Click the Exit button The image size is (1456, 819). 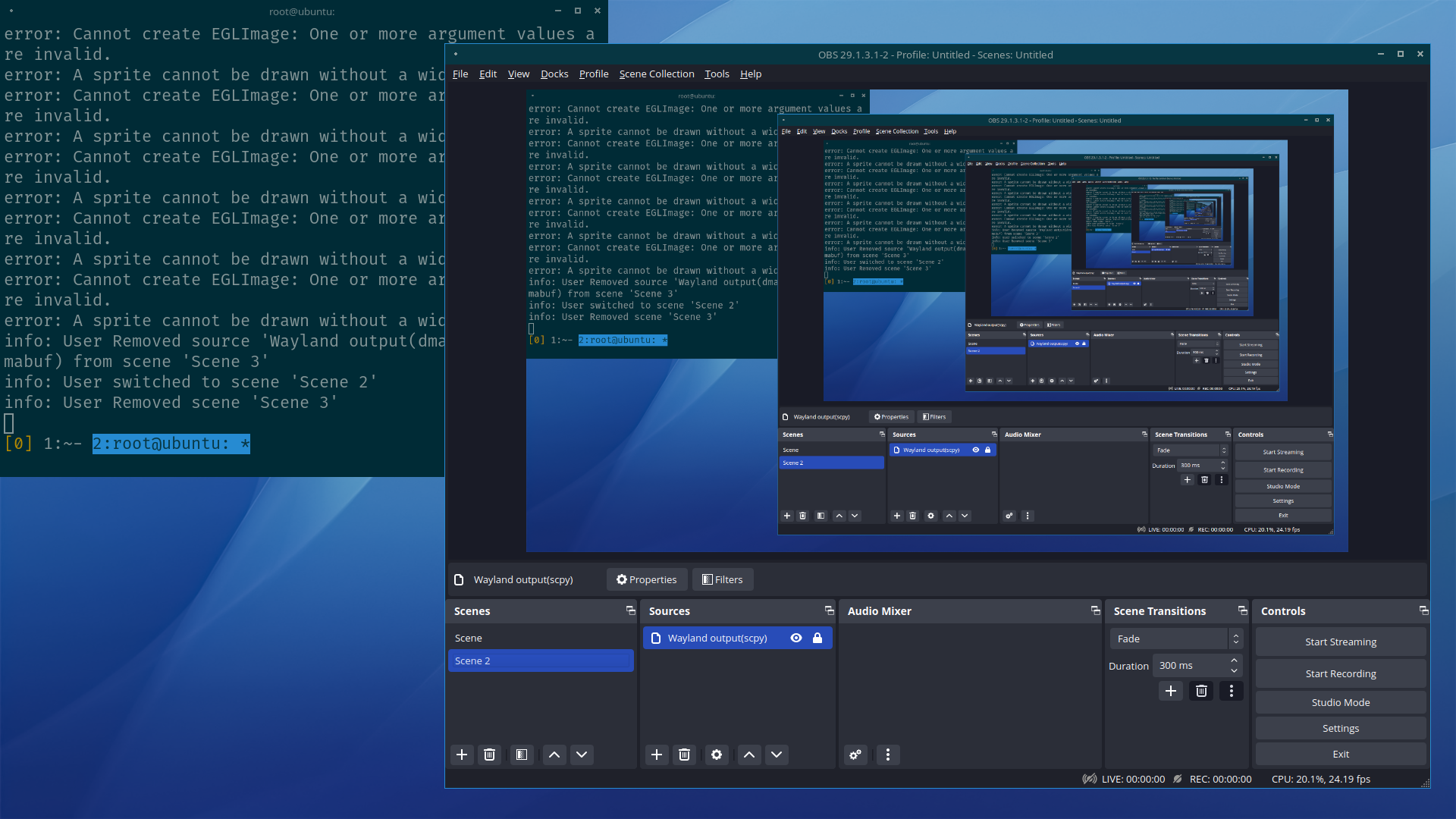click(1341, 754)
